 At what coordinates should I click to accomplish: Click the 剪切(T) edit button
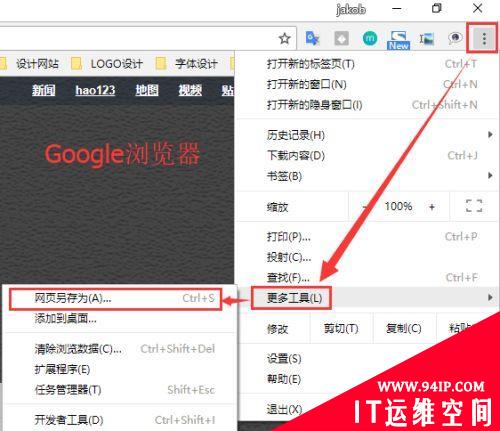tap(341, 329)
